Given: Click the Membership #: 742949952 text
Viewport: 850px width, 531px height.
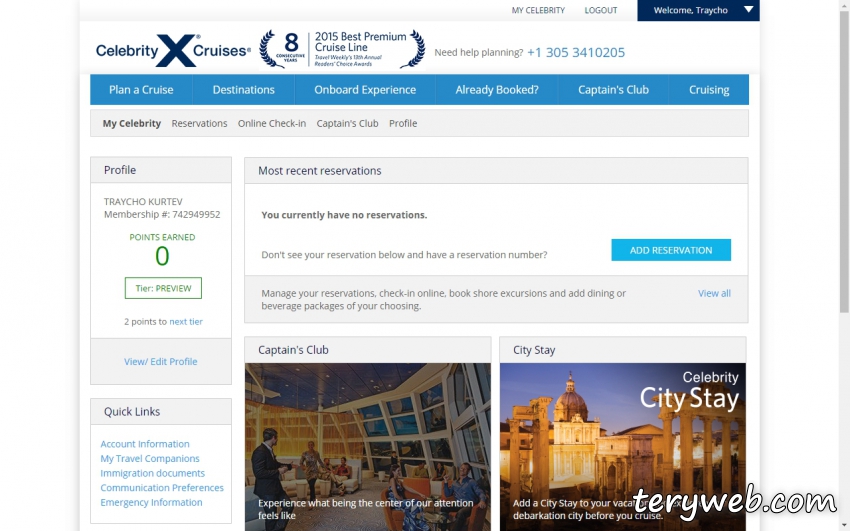Looking at the screenshot, I should (x=162, y=215).
